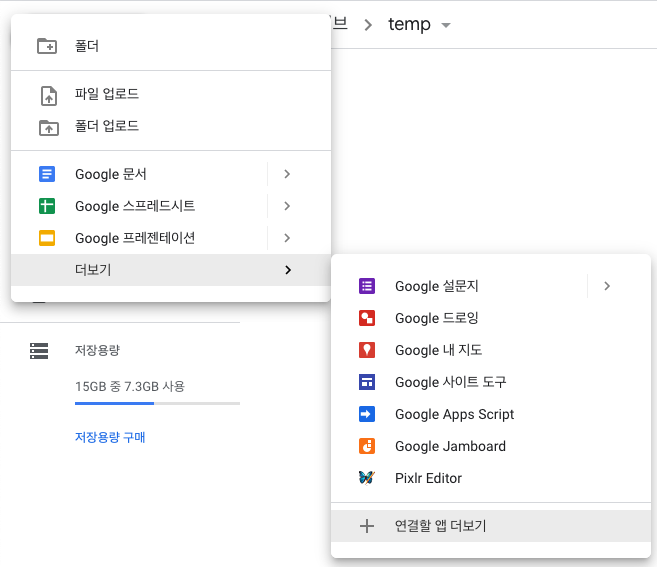Click the Google Apps Script arrow icon

click(x=367, y=414)
